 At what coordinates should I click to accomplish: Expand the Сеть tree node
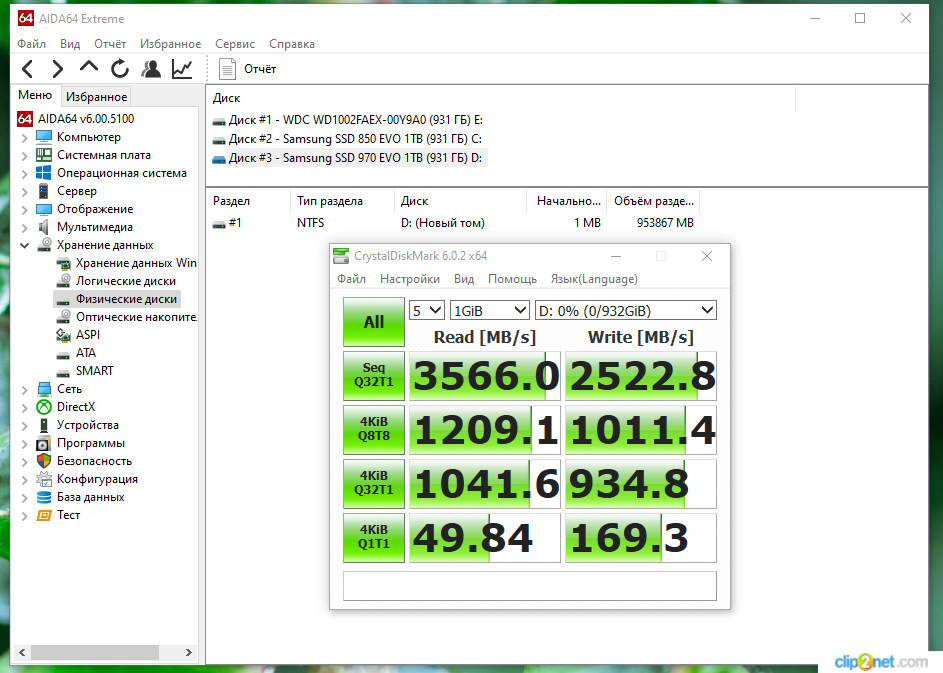[24, 390]
